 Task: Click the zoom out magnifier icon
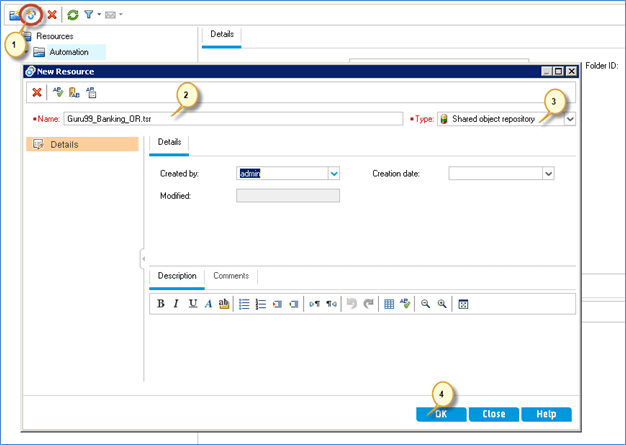point(426,304)
